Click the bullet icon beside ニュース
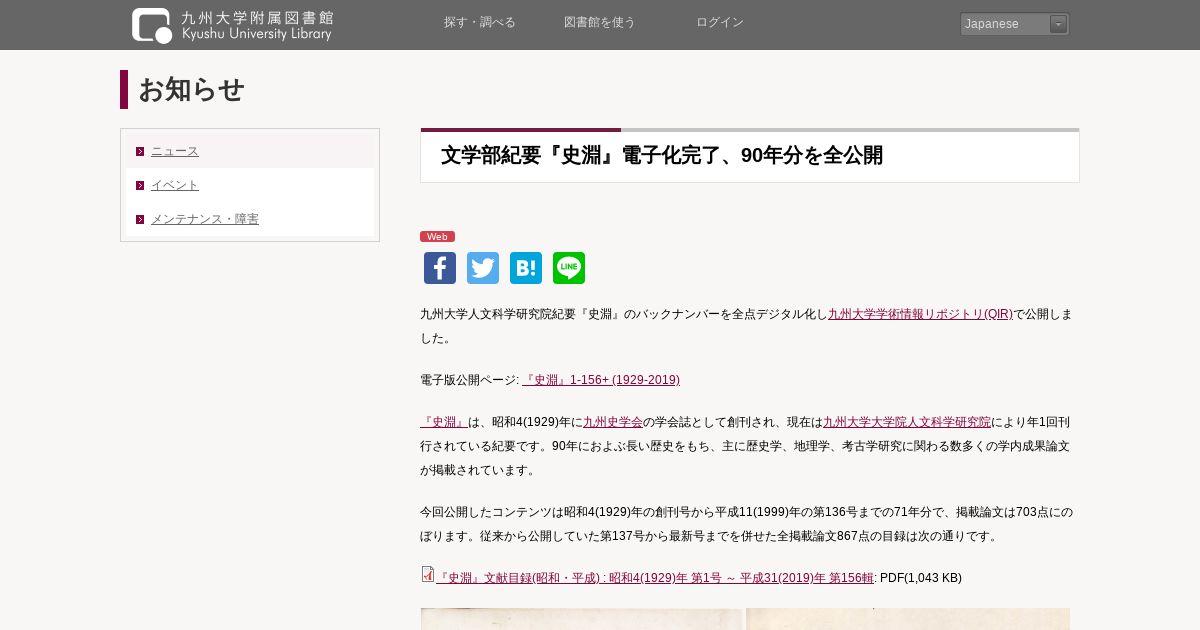The height and width of the screenshot is (630, 1200). point(140,152)
